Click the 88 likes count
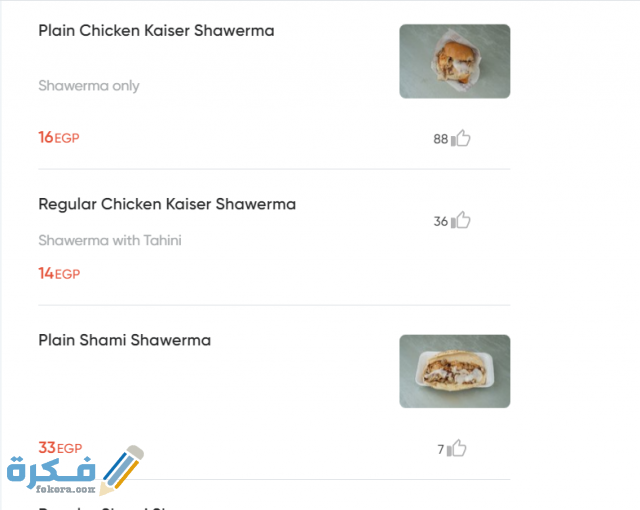The height and width of the screenshot is (510, 640). [x=440, y=140]
